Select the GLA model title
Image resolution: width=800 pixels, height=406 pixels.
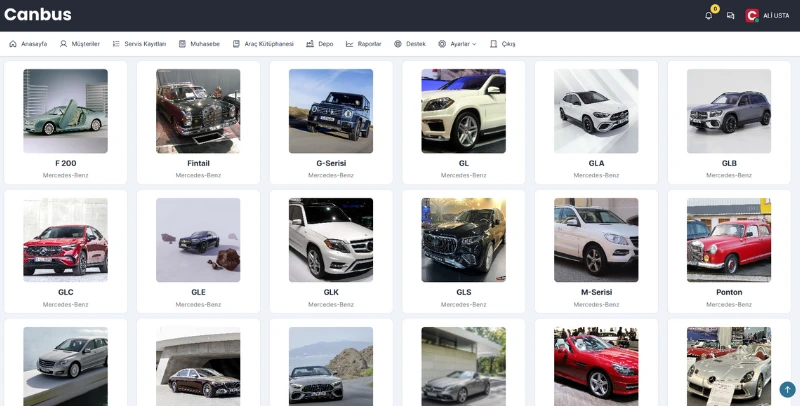tap(596, 163)
